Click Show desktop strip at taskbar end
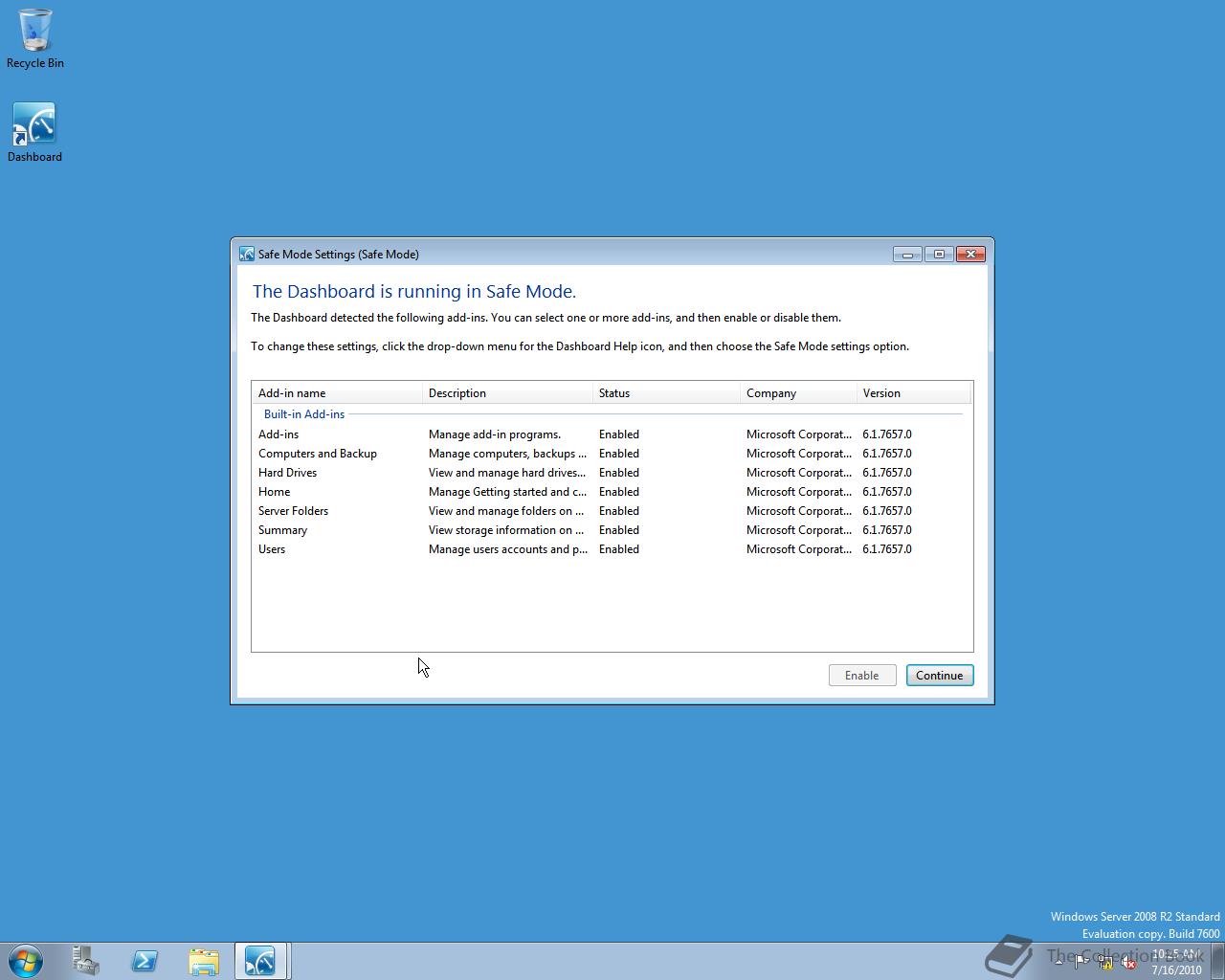 [x=1217, y=961]
